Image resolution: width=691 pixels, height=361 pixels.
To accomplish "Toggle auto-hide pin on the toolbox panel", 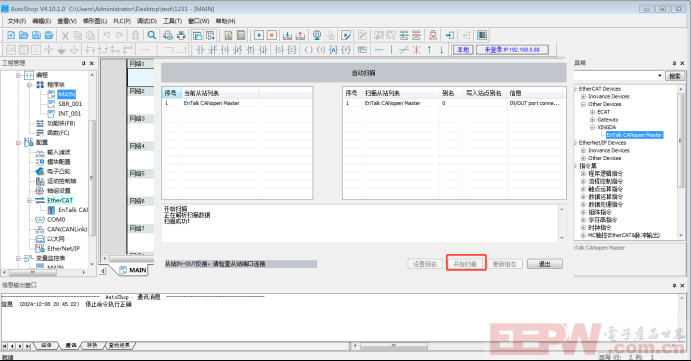I will [674, 63].
